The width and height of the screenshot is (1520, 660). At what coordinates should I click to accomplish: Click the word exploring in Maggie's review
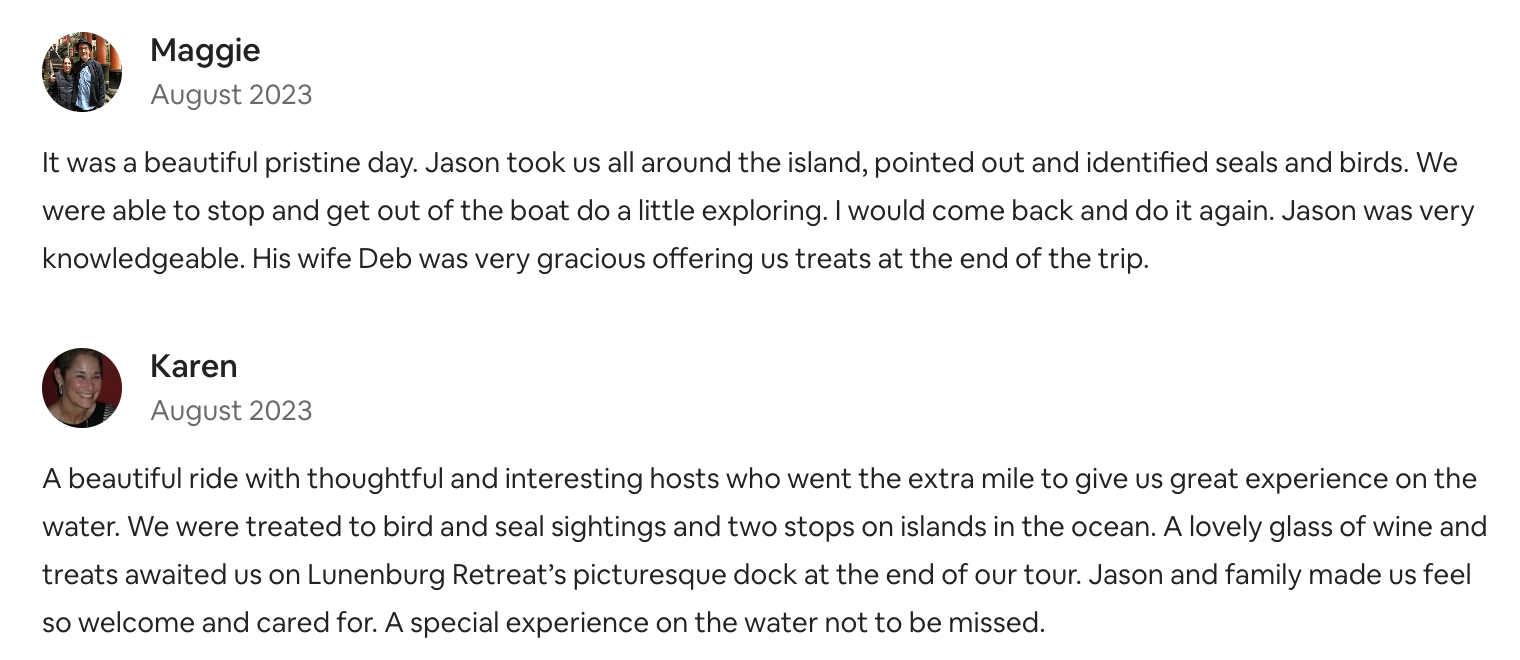[703, 211]
